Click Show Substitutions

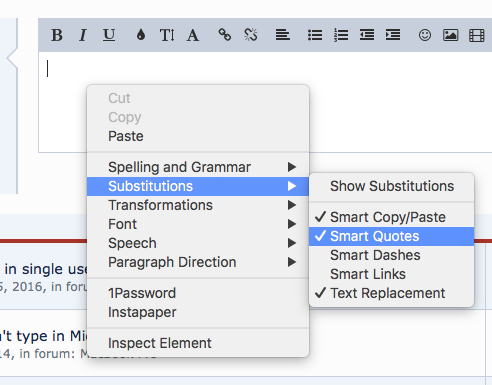click(391, 186)
